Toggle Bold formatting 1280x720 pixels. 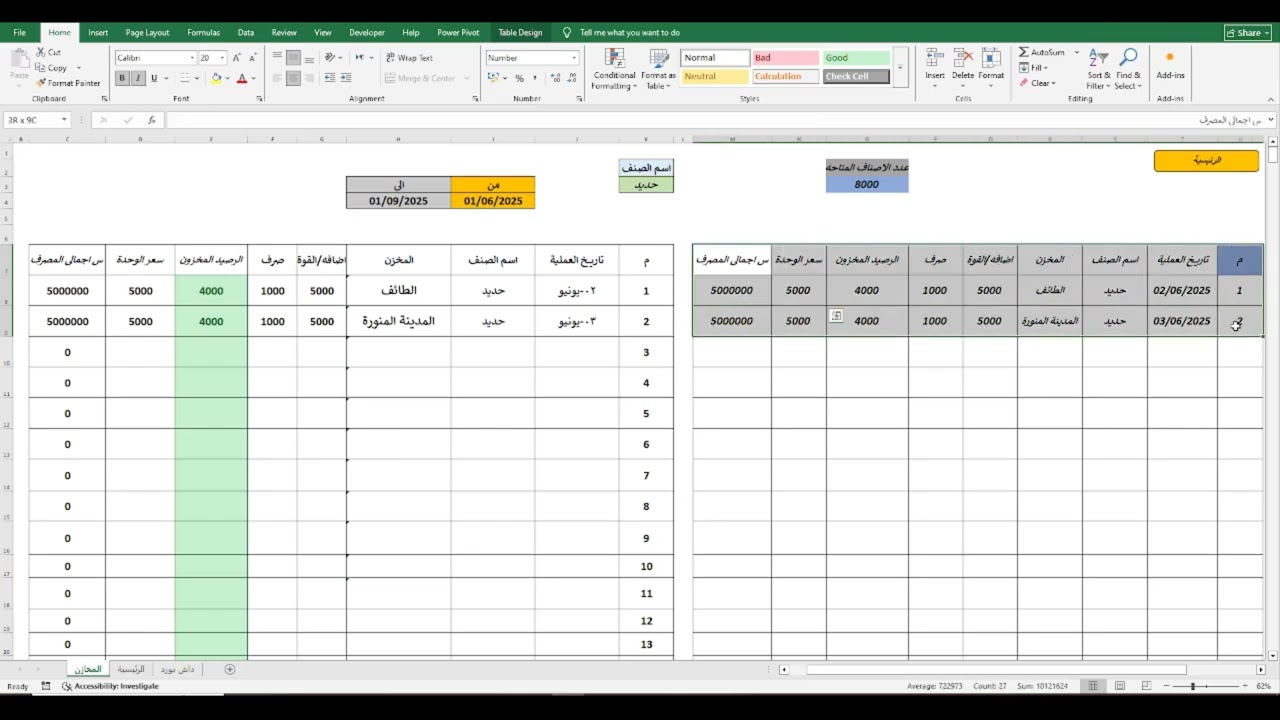122,78
